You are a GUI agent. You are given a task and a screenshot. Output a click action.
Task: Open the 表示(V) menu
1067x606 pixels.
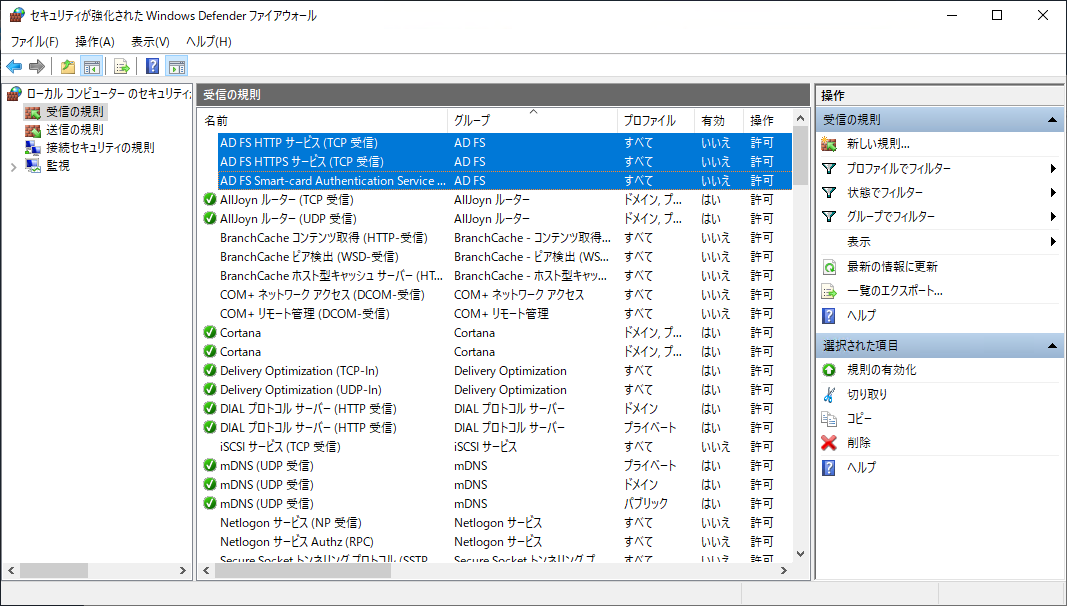150,41
